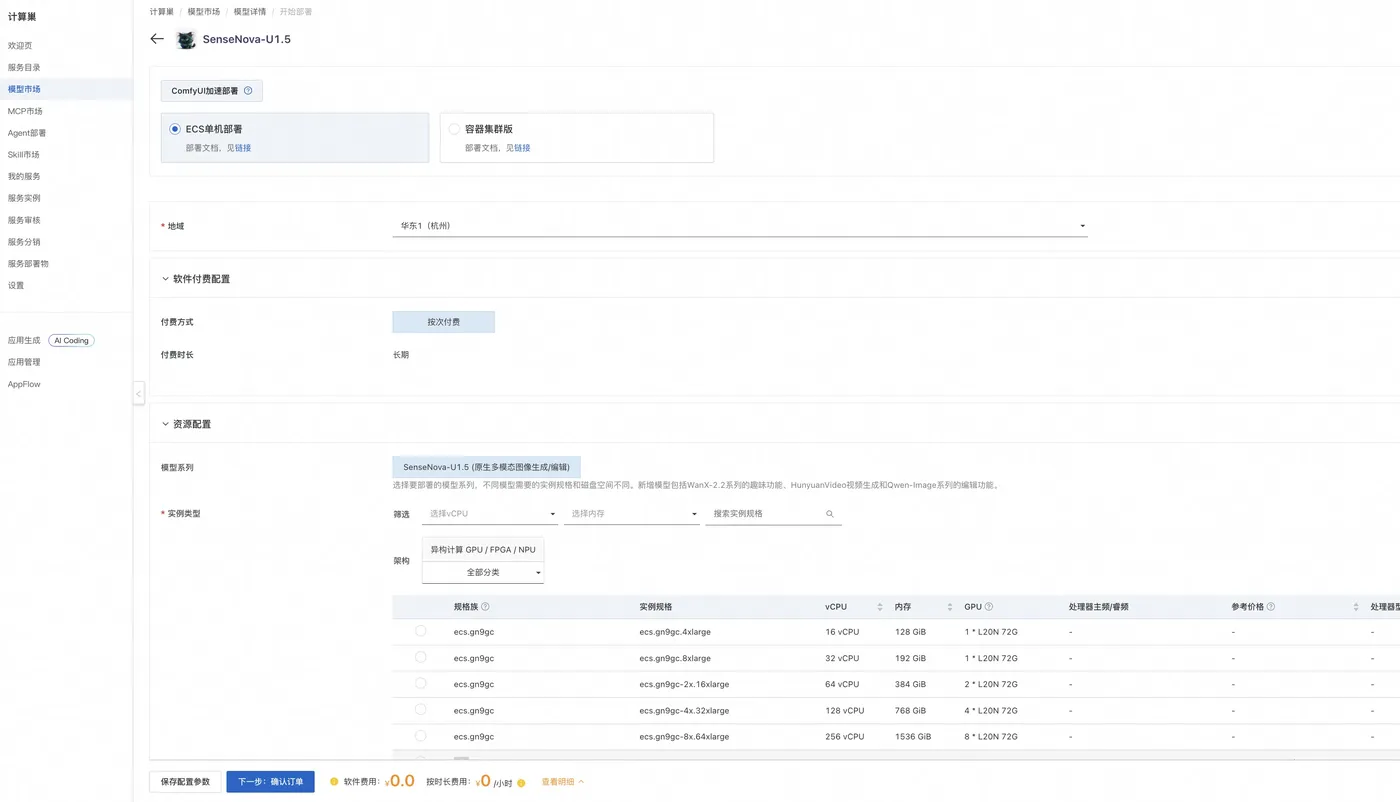Click the 保存配置参数 button
The image size is (1400, 802).
pos(185,782)
